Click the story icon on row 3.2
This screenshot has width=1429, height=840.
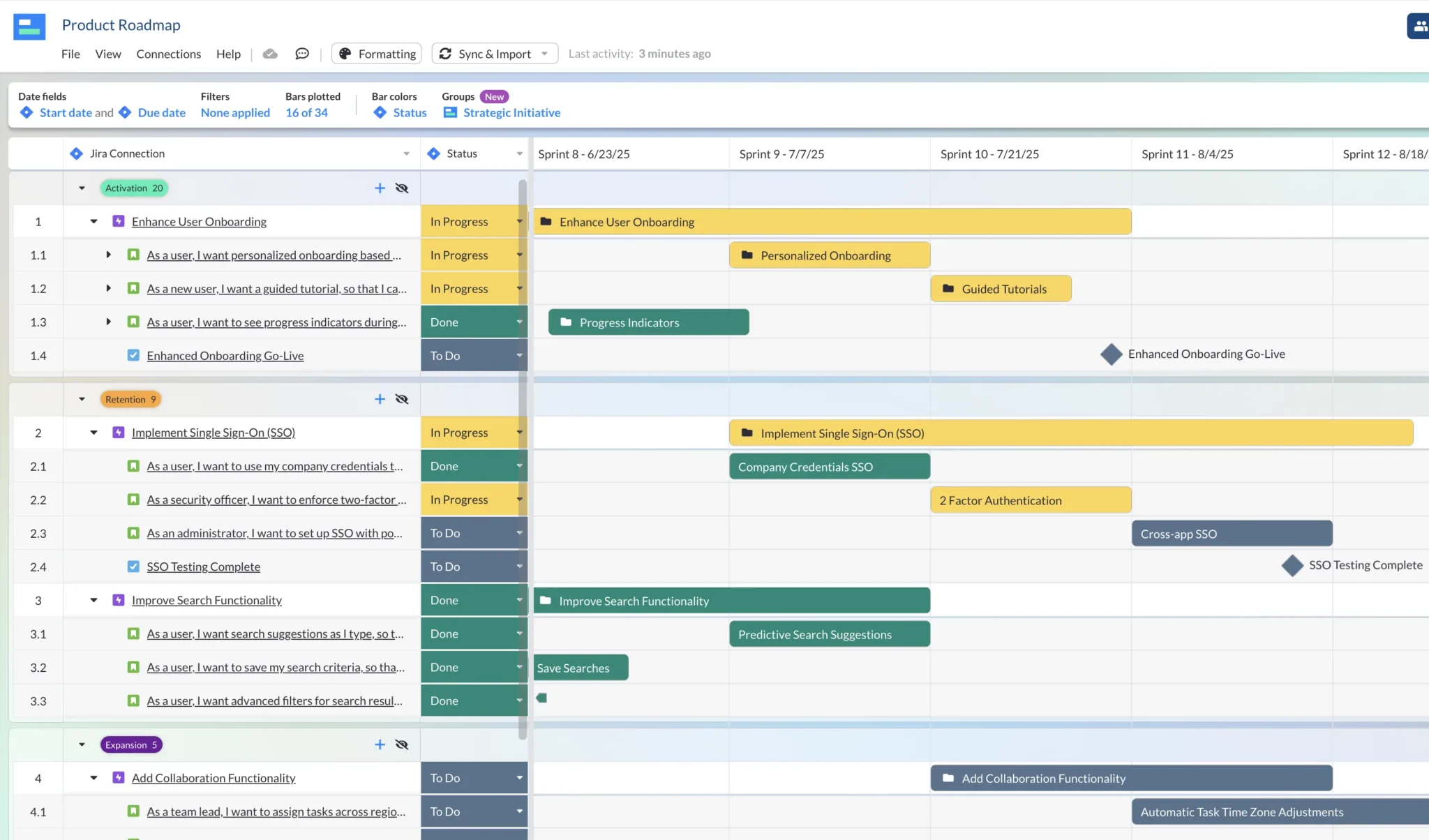pos(133,667)
